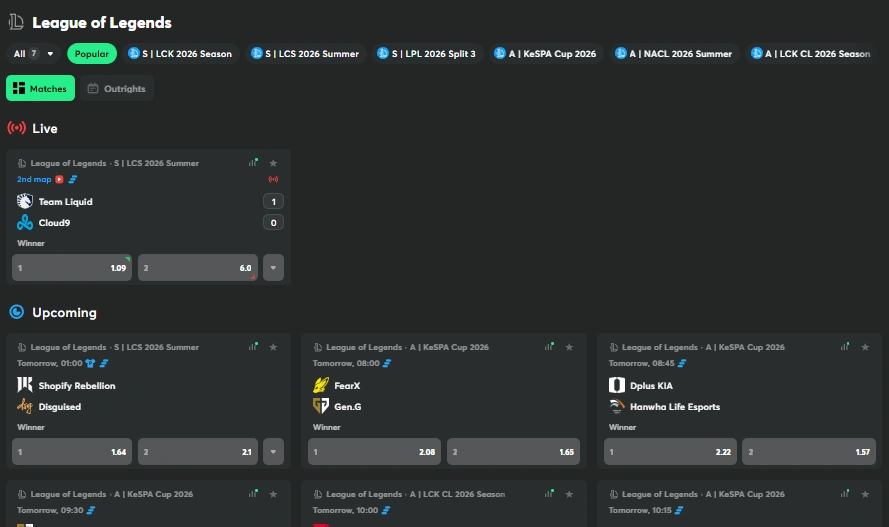Bet on Shopify Rebellion at 1.64

(72, 452)
